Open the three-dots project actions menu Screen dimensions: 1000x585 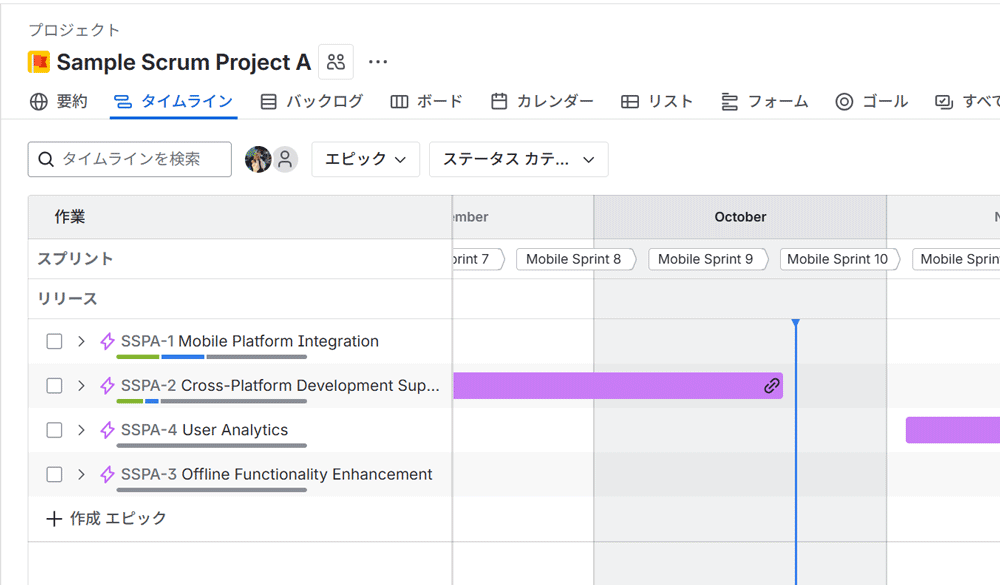click(378, 62)
